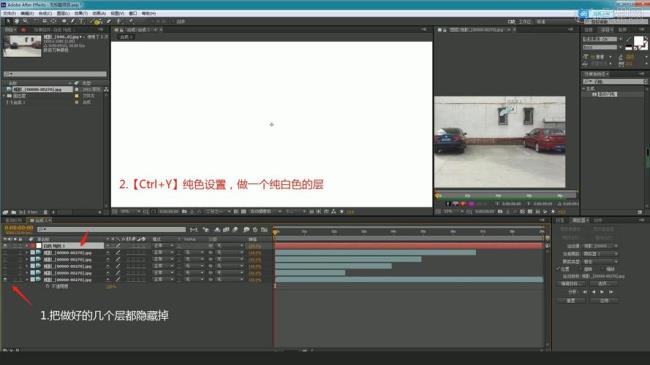Analyze one frame backward in Tracker
Viewport: 650px width, 365px height.
[585, 292]
